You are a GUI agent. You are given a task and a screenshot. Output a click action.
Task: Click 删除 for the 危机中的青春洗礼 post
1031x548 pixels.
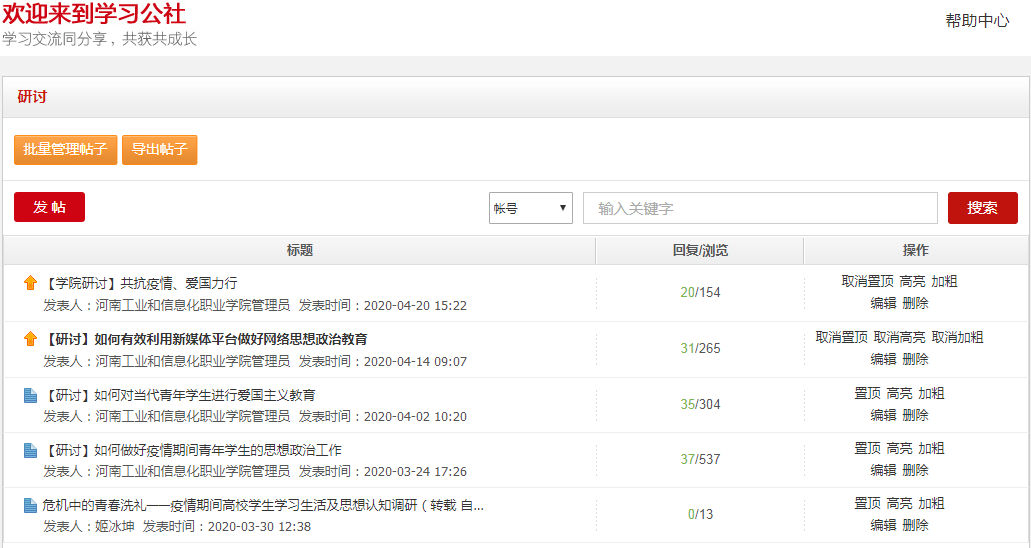coord(915,525)
